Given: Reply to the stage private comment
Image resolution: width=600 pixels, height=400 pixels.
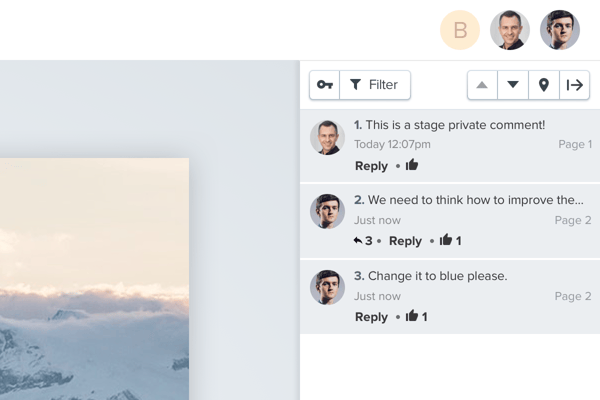Looking at the screenshot, I should coord(371,166).
